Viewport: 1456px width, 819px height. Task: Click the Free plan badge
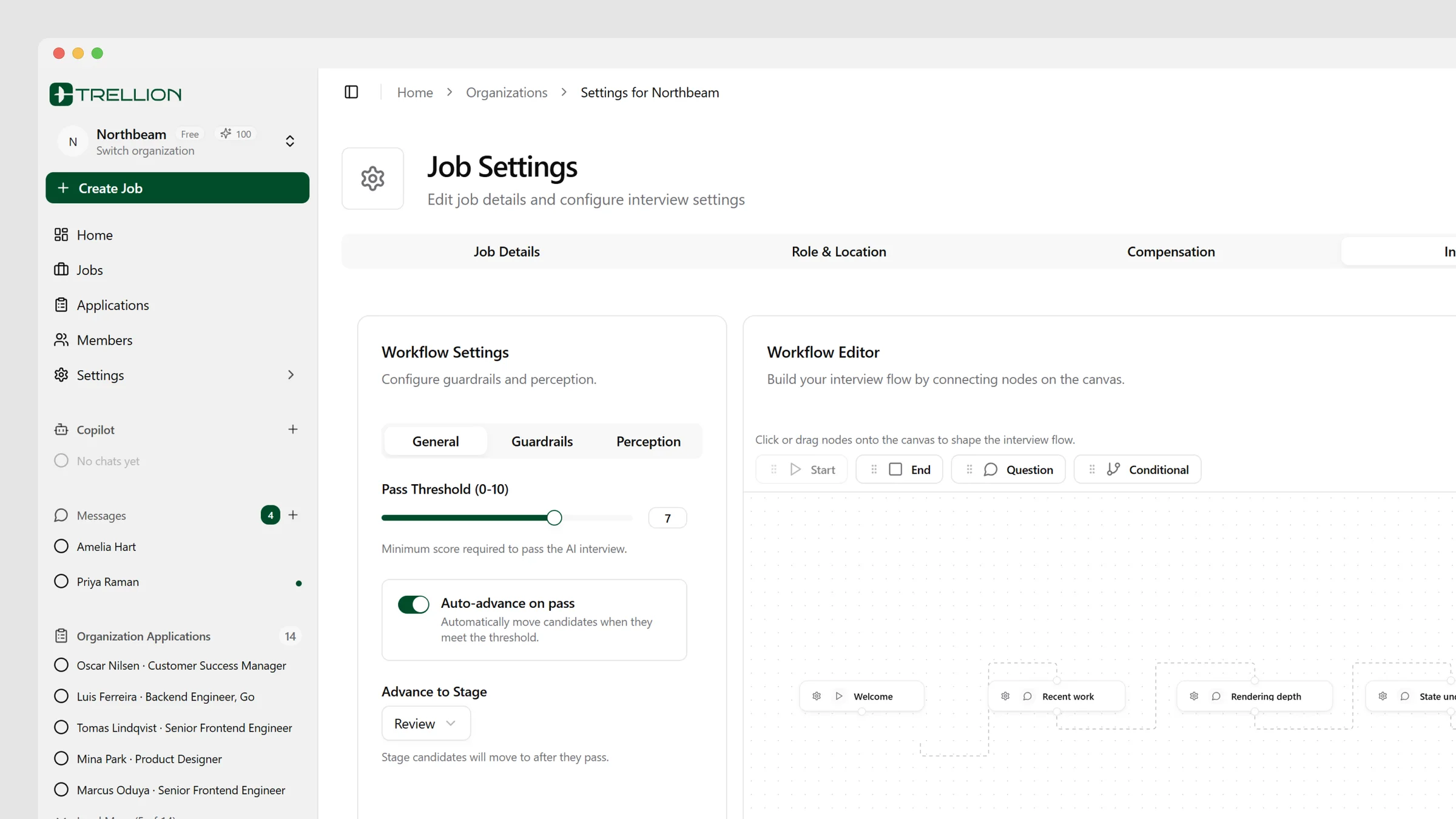pyautogui.click(x=190, y=134)
